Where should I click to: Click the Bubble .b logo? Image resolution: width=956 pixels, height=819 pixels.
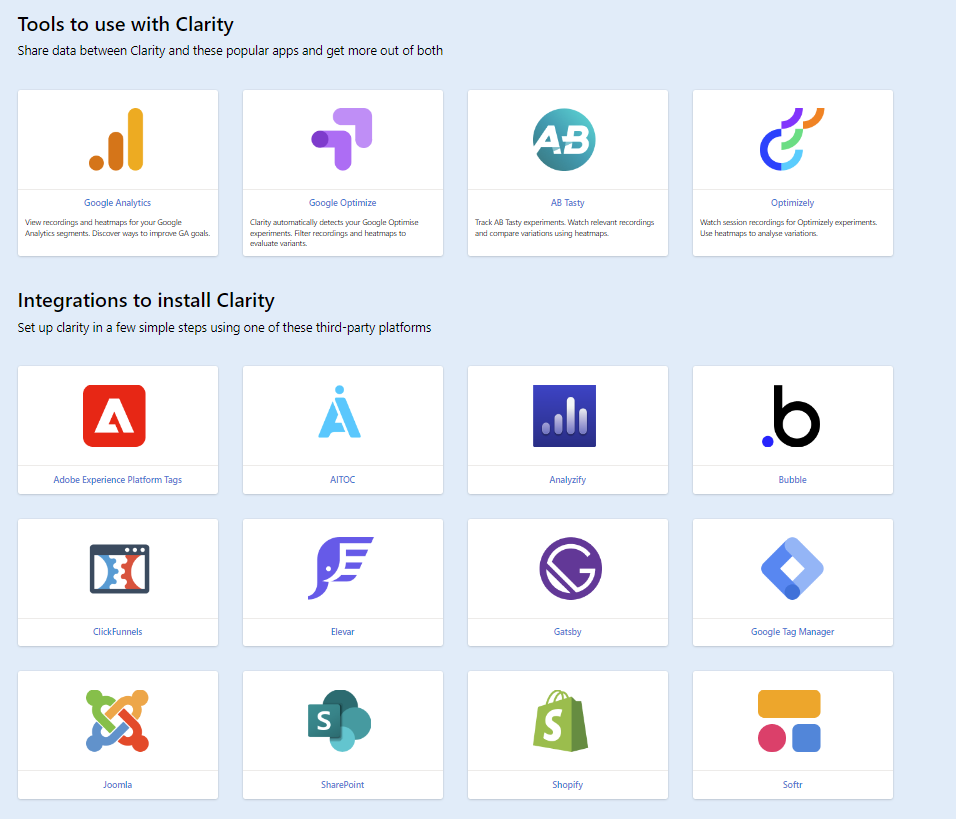791,416
